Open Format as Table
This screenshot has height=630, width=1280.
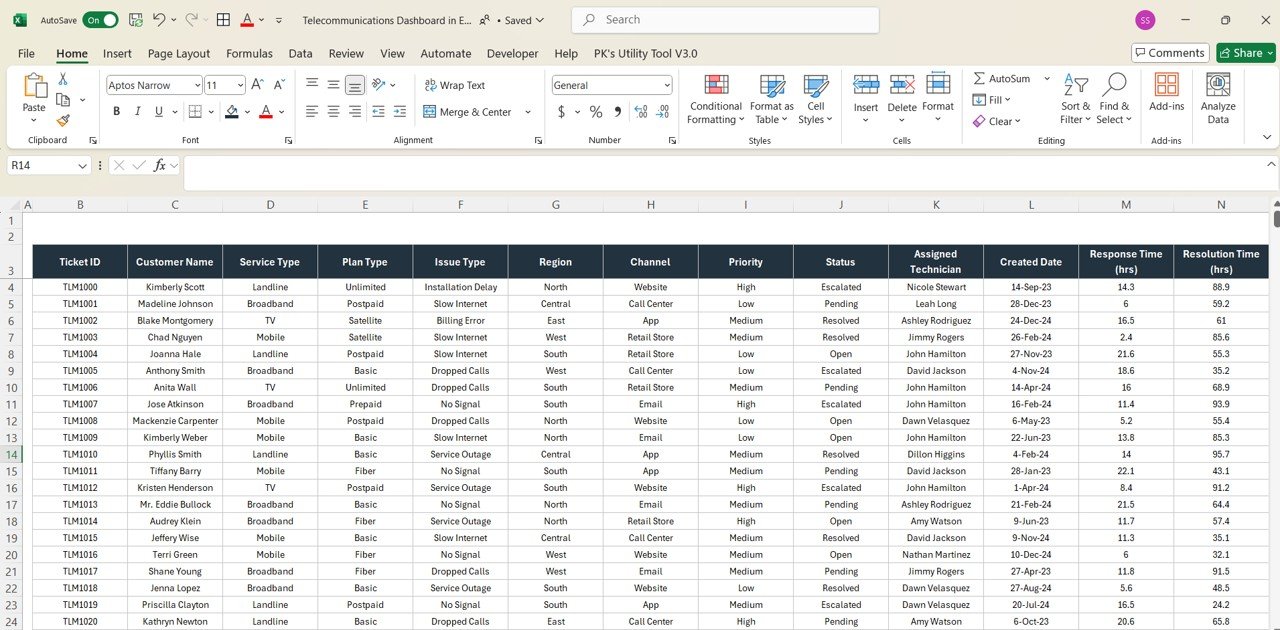772,100
